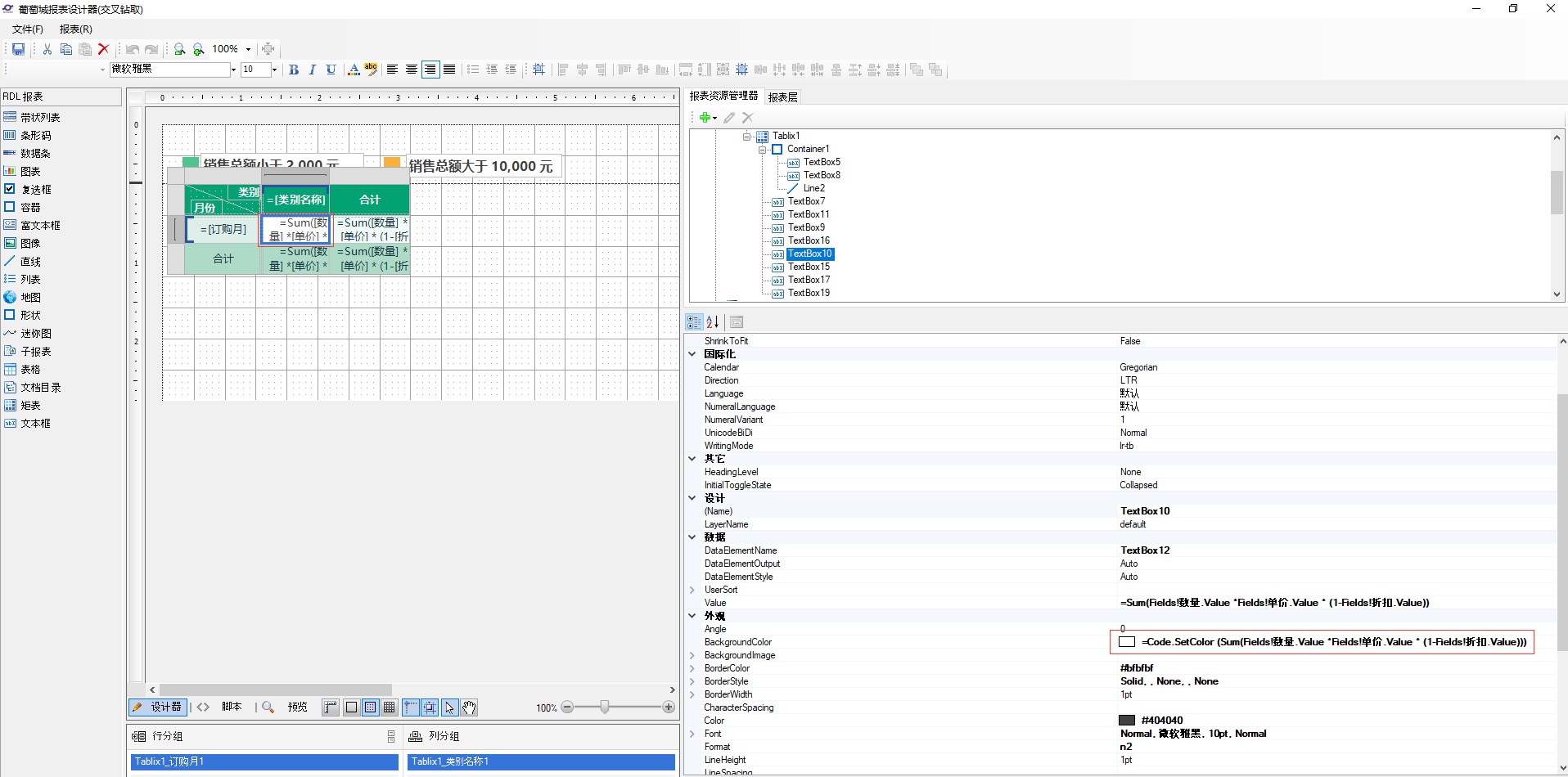Align text left

coord(392,70)
